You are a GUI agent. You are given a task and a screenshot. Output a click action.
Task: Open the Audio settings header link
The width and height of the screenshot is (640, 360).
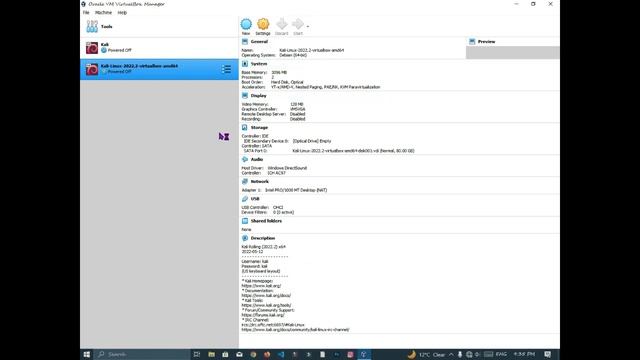point(257,159)
